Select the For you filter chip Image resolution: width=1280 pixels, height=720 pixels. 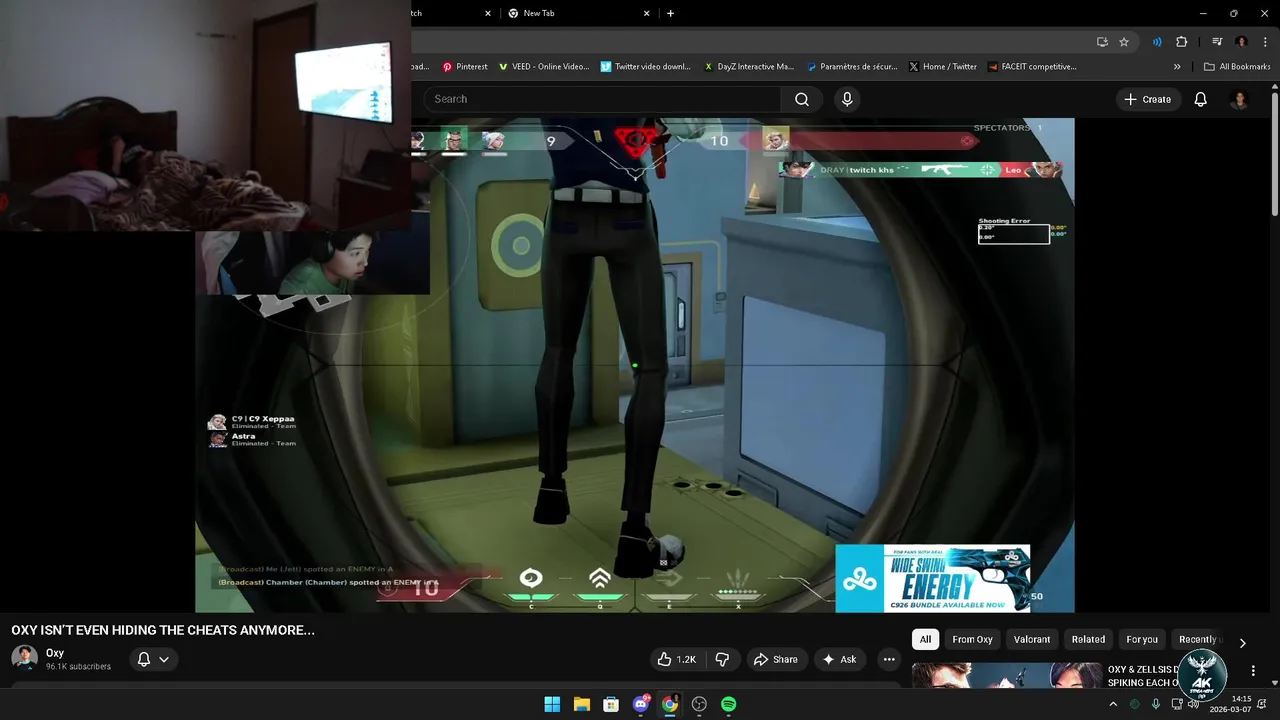[x=1142, y=639]
